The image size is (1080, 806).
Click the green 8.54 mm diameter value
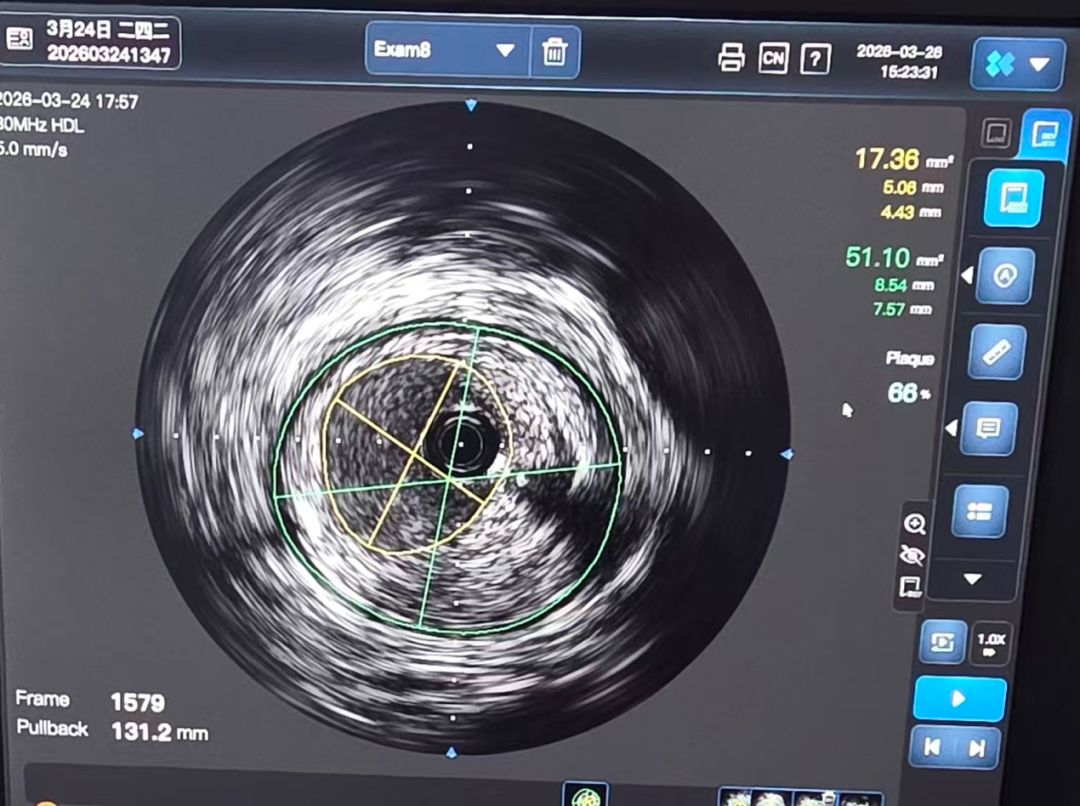[x=904, y=285]
